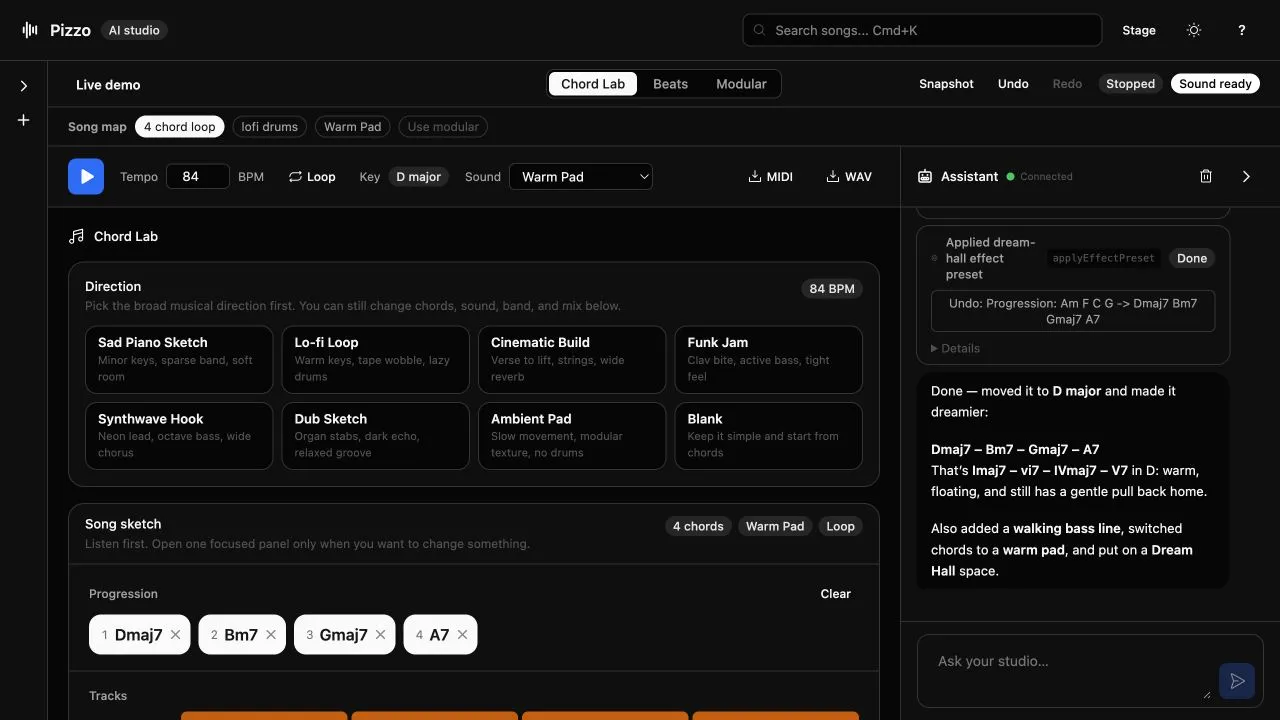The height and width of the screenshot is (720, 1280).
Task: Collapse the Assistant panel chevron
Action: (1246, 176)
